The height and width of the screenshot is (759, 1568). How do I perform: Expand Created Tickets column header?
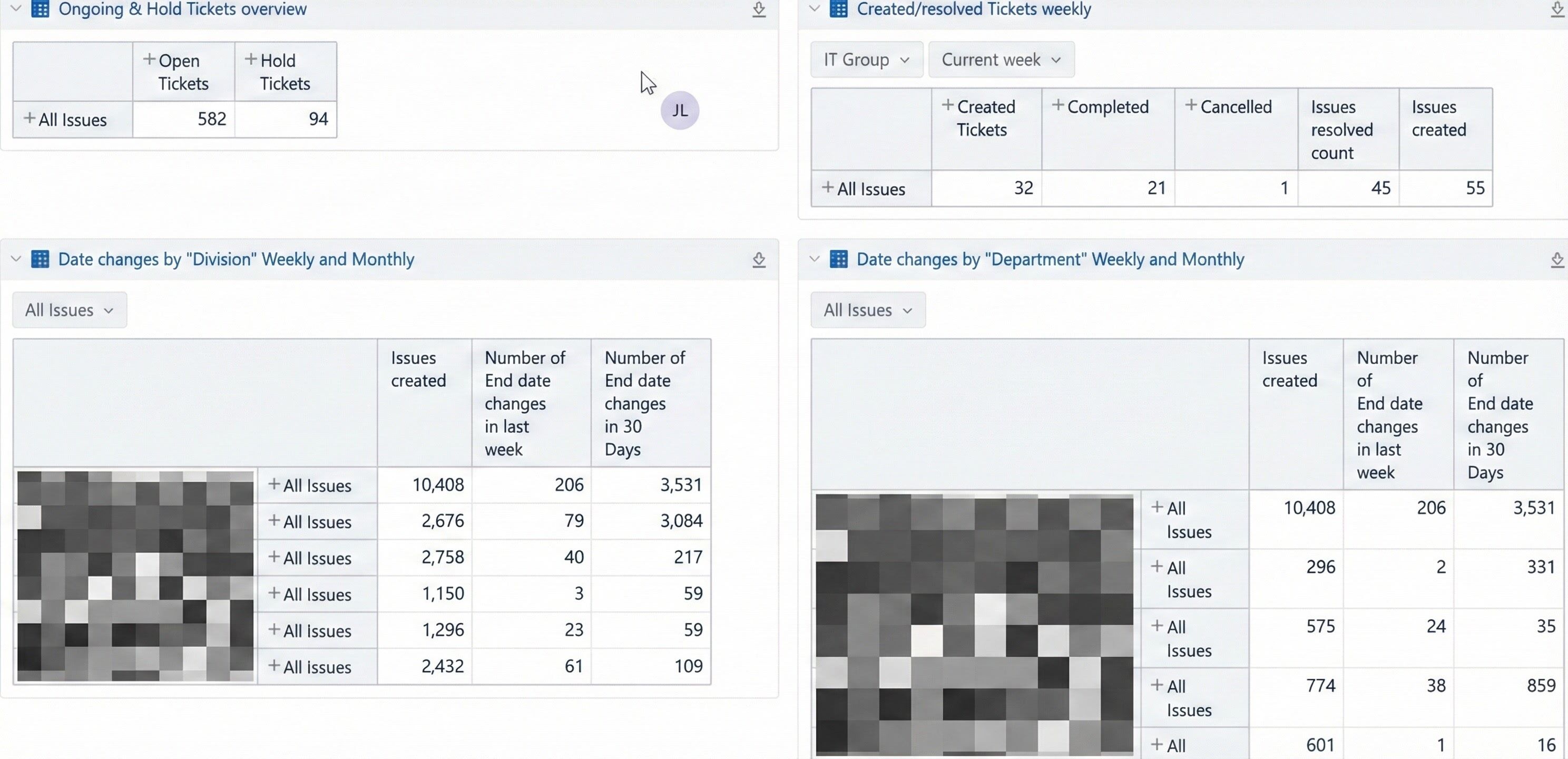tap(947, 105)
